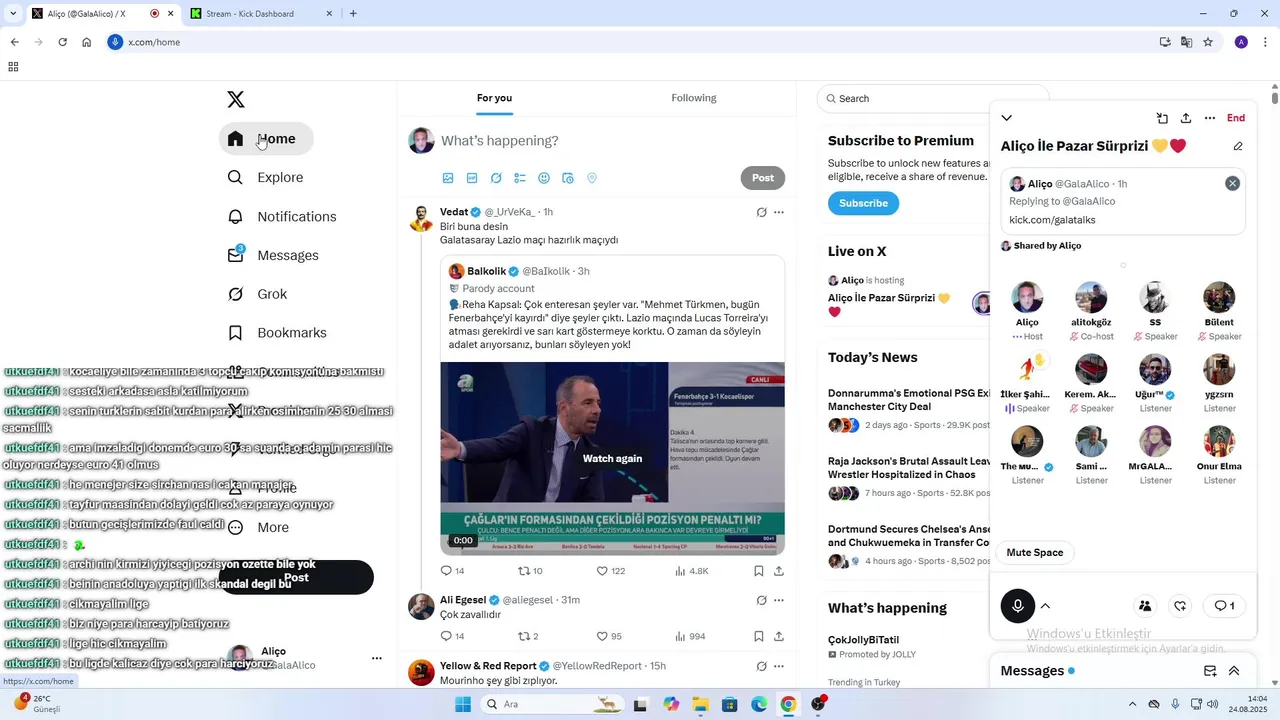
Task: Edit the Space title pencil icon
Action: coord(1238,146)
